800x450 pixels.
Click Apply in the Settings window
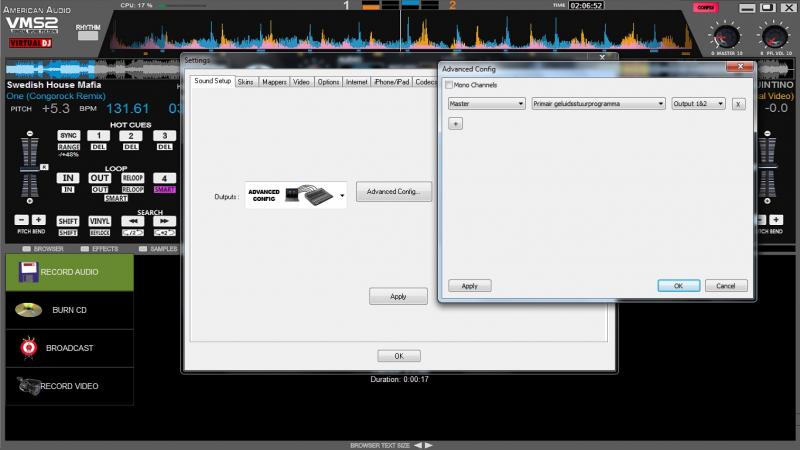(398, 296)
